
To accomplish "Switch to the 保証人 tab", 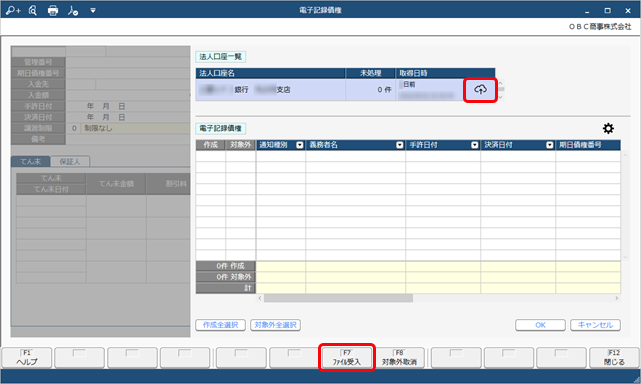I will 70,162.
